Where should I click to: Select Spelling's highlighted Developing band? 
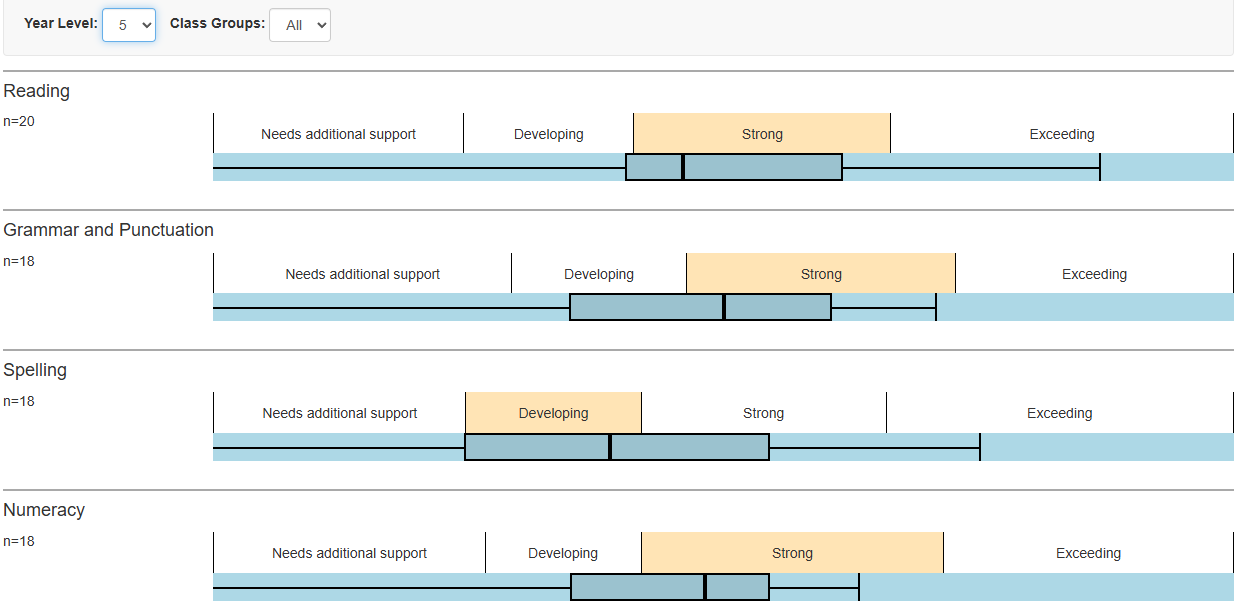pyautogui.click(x=554, y=413)
